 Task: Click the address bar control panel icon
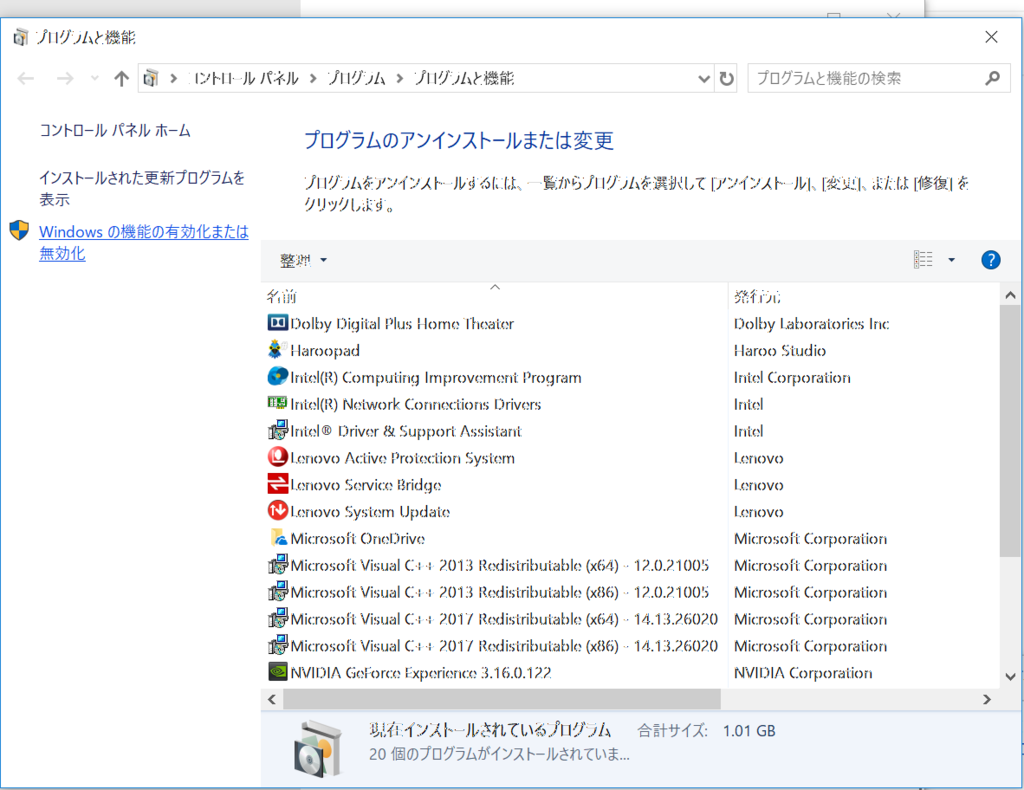click(151, 78)
